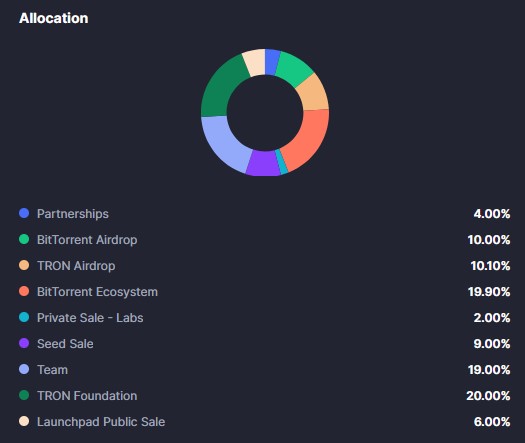Select the Partnerships legend label
525x443 pixels.
(x=73, y=214)
